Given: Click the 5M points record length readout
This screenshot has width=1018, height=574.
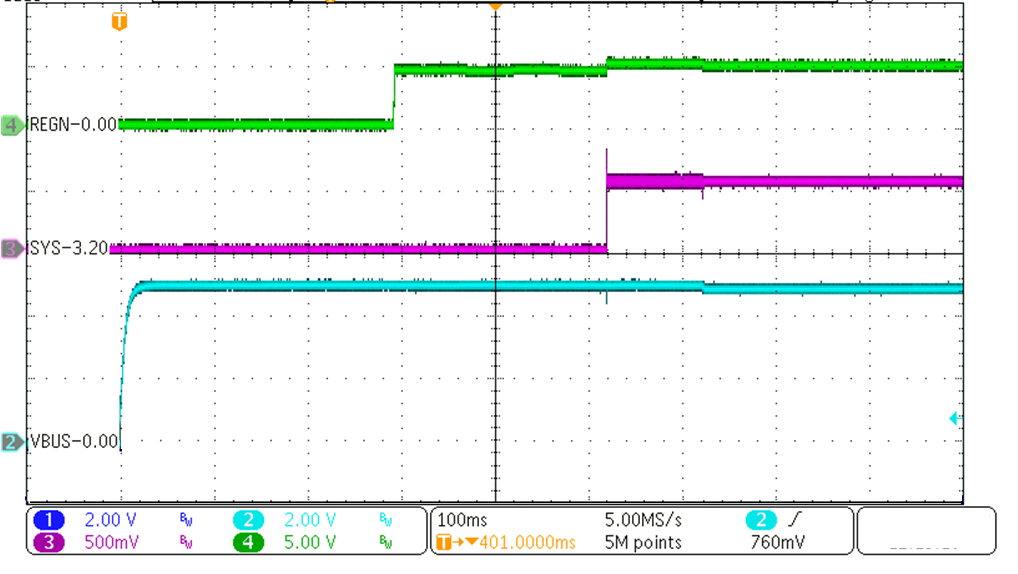Looking at the screenshot, I should click(643, 543).
